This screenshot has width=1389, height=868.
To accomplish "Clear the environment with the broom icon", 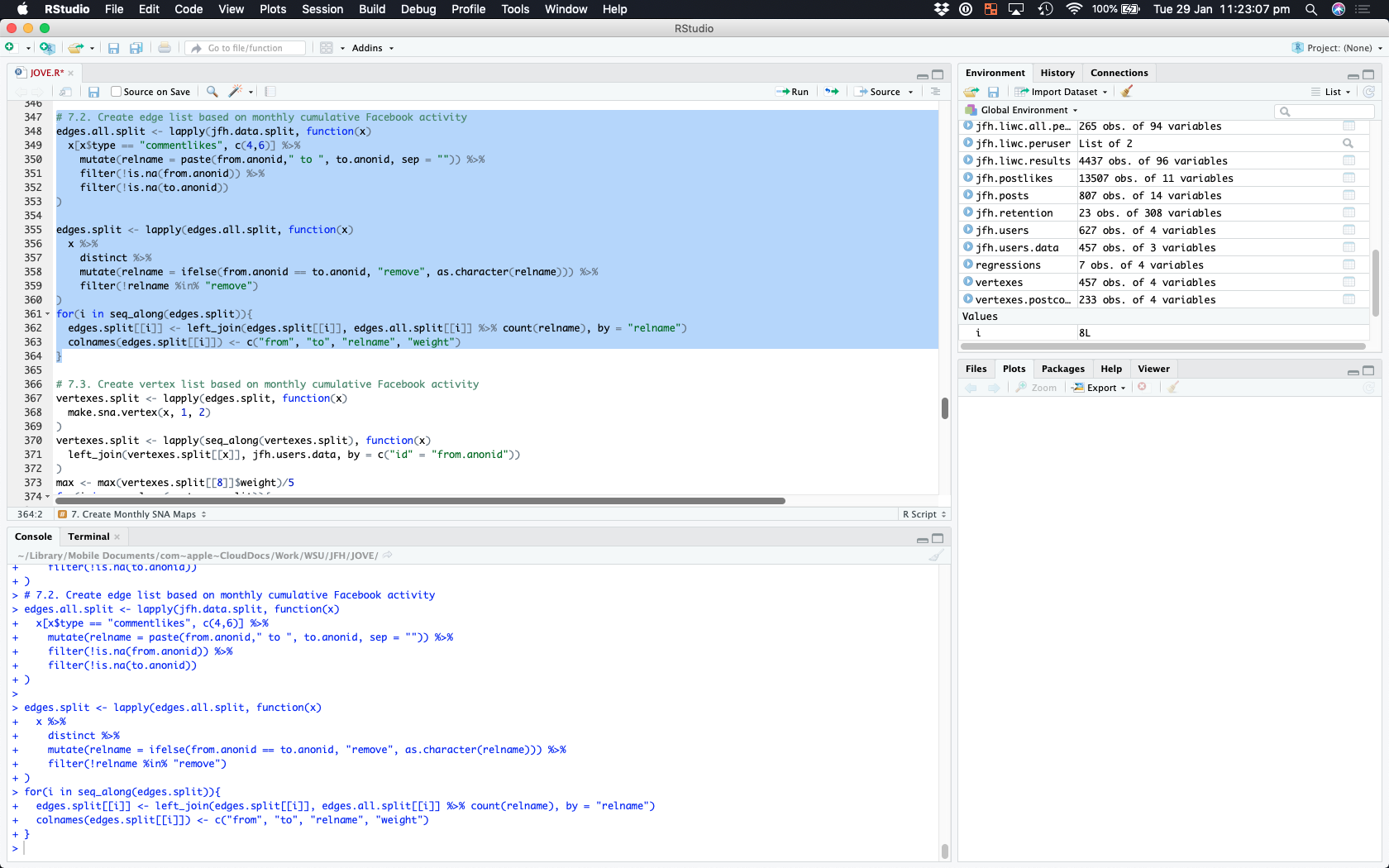I will 1127,92.
